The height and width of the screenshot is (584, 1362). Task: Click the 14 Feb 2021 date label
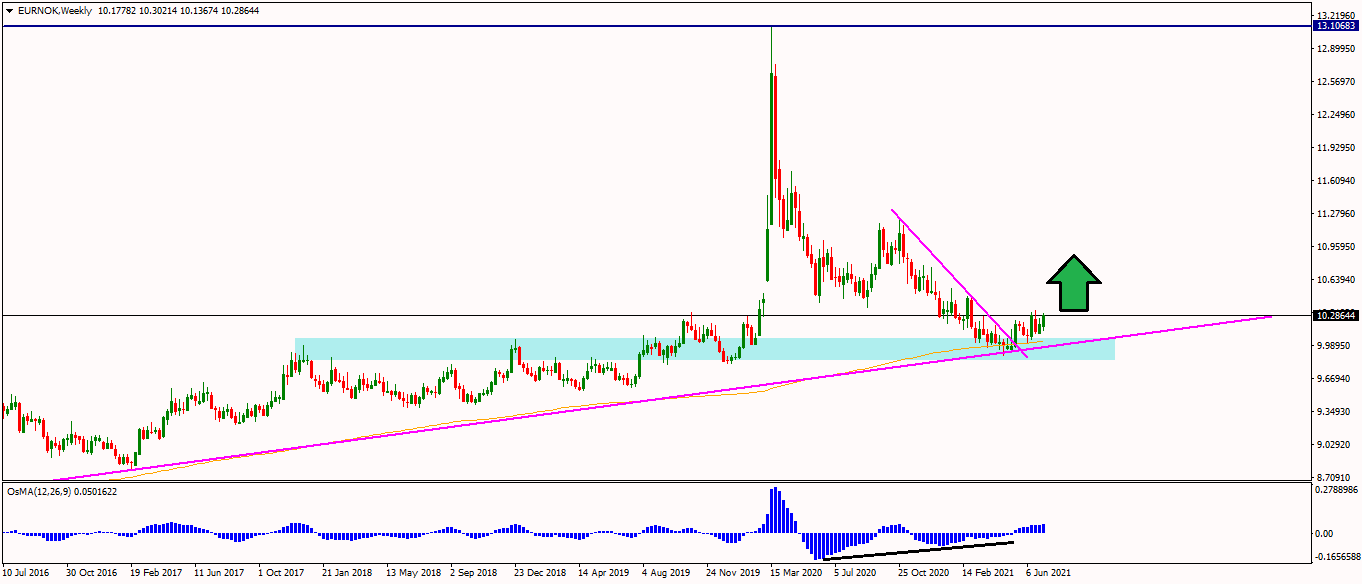[x=987, y=574]
